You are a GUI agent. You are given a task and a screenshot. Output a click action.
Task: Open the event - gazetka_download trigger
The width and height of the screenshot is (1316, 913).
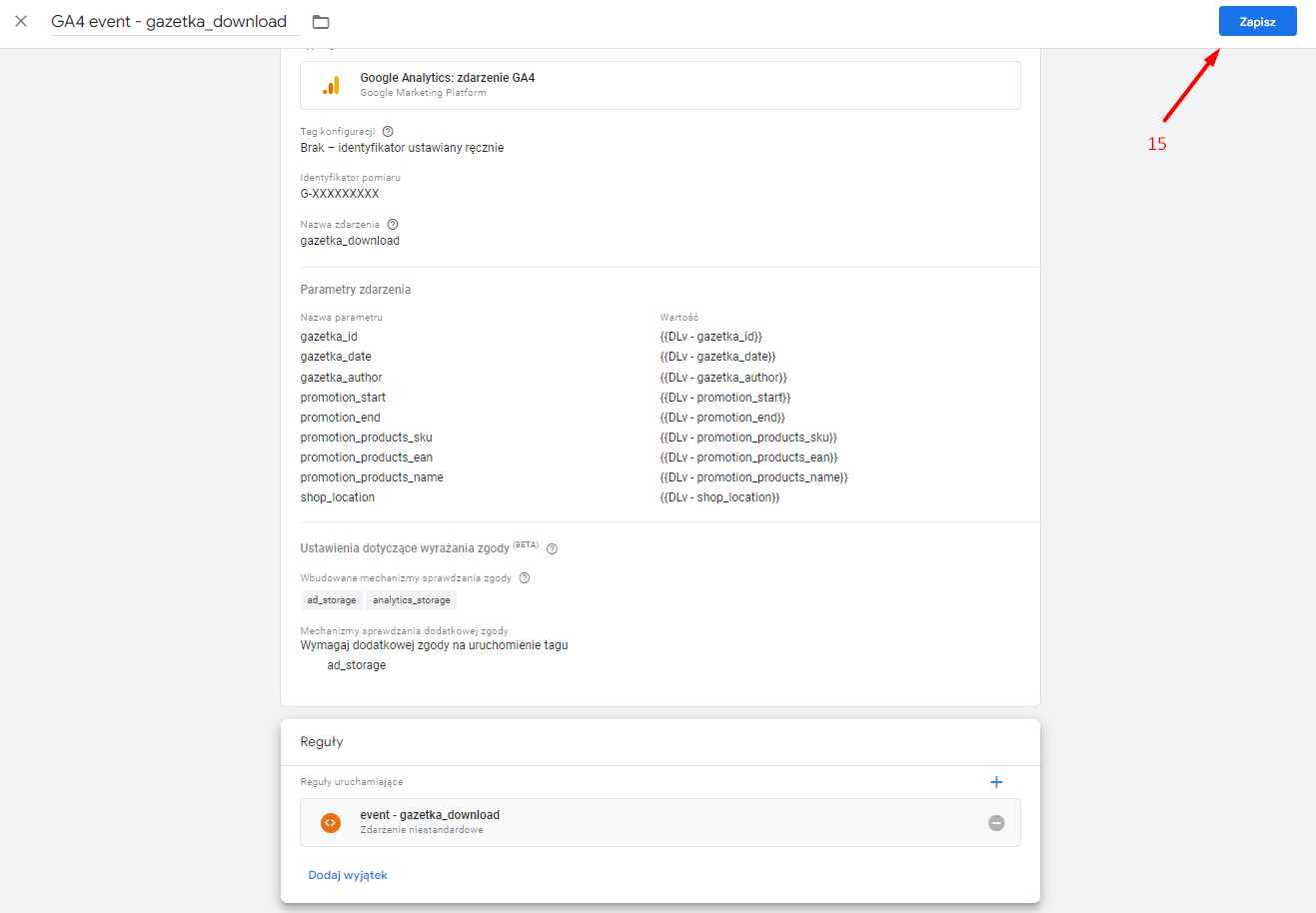pyautogui.click(x=660, y=823)
